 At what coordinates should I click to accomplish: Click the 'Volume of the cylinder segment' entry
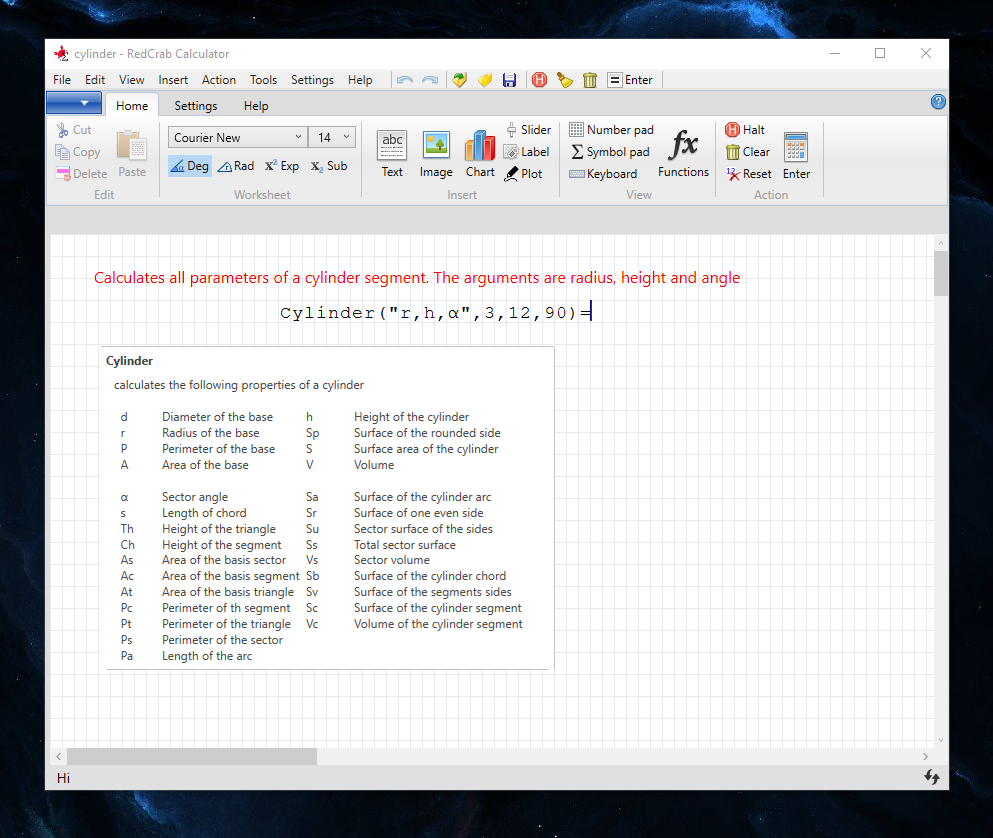438,624
